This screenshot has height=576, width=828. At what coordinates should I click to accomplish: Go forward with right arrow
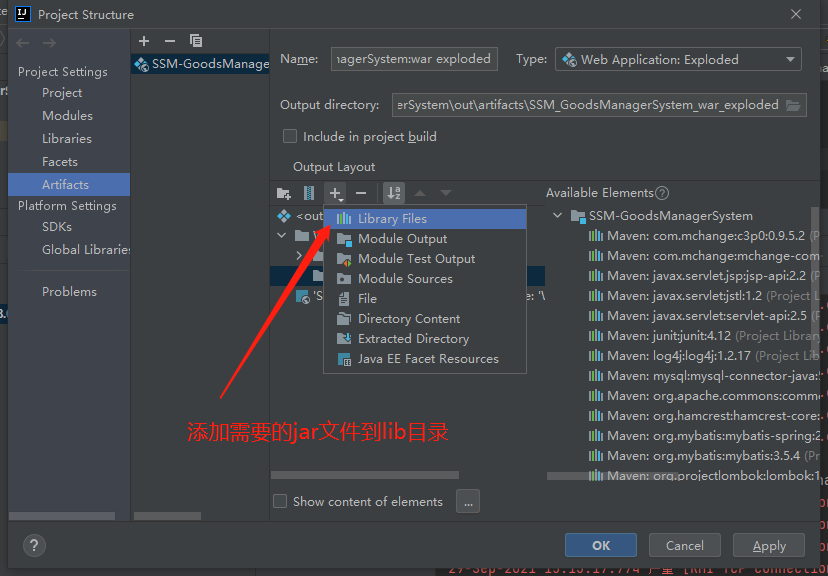pos(49,43)
